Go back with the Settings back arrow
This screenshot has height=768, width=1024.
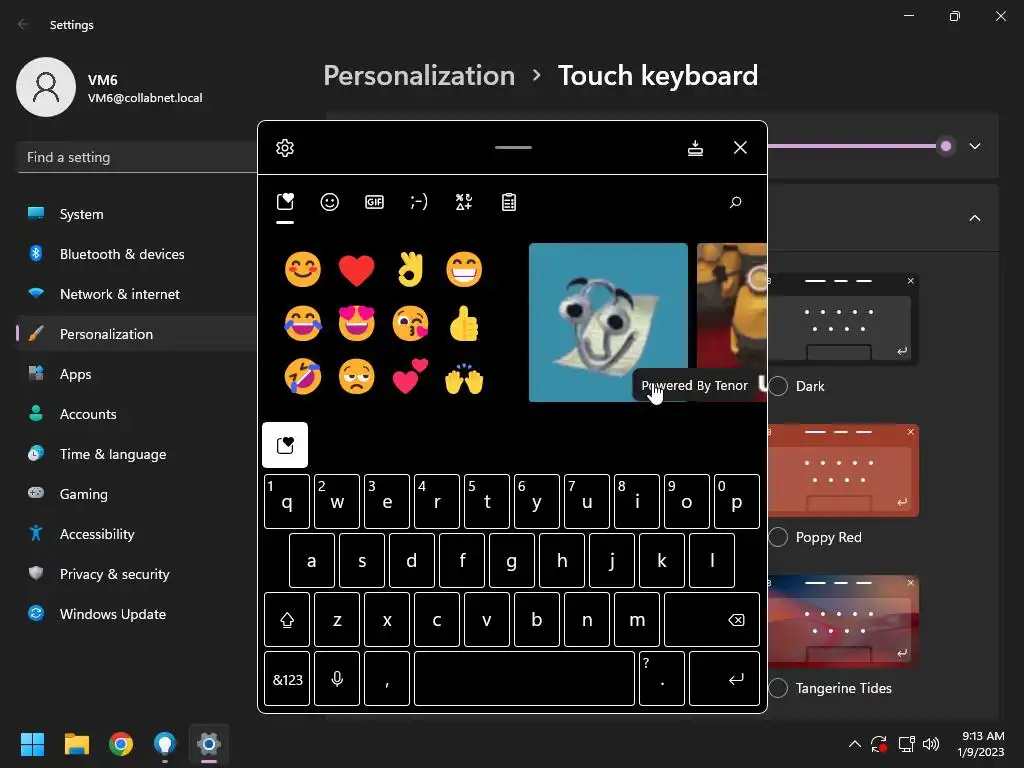coord(24,24)
